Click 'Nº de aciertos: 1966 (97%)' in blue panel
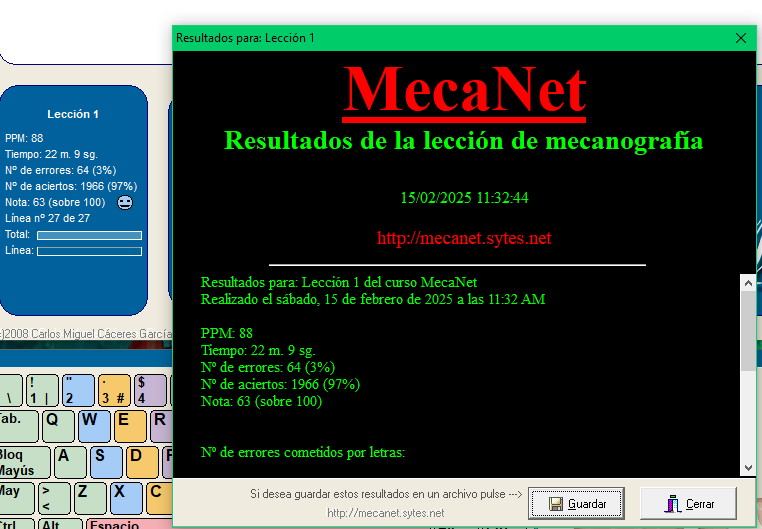Viewport: 762px width, 529px height. (x=71, y=187)
